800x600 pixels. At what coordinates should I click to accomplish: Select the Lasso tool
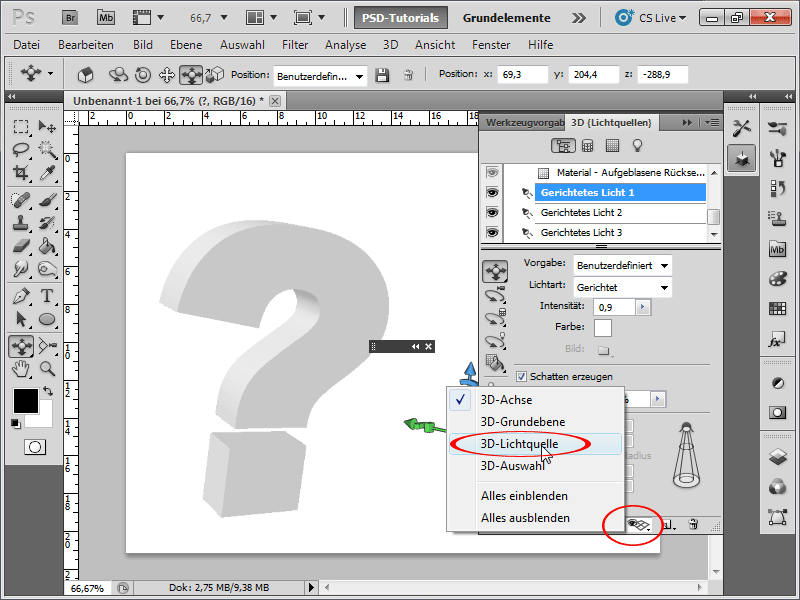[x=21, y=149]
